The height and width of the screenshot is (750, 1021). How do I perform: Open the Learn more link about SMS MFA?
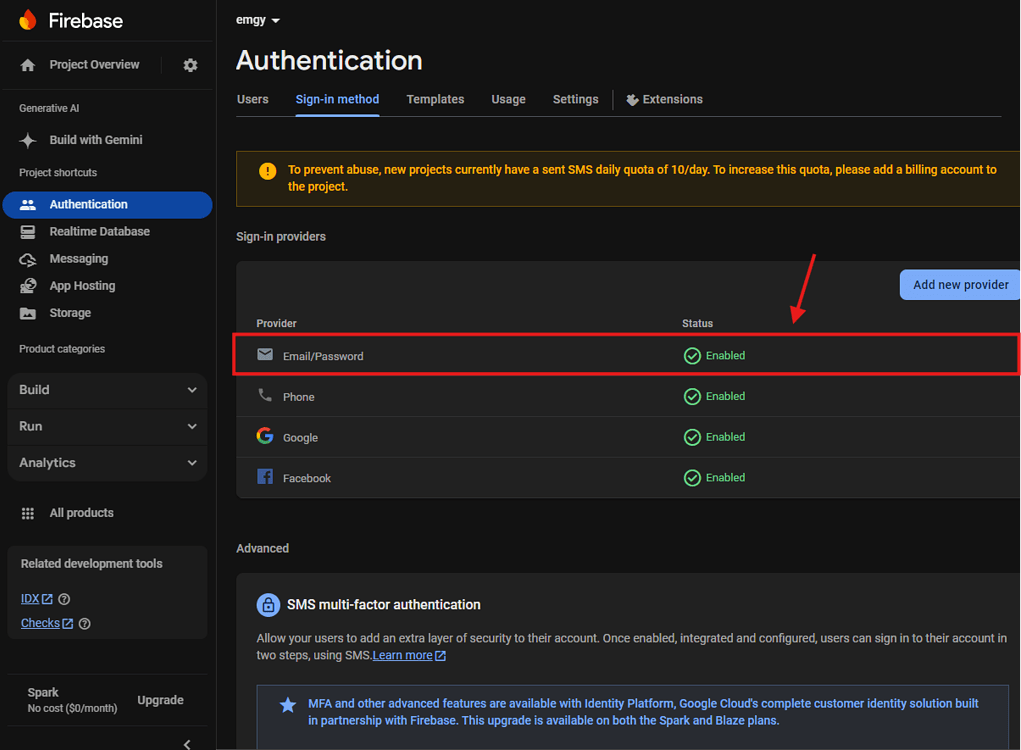404,655
